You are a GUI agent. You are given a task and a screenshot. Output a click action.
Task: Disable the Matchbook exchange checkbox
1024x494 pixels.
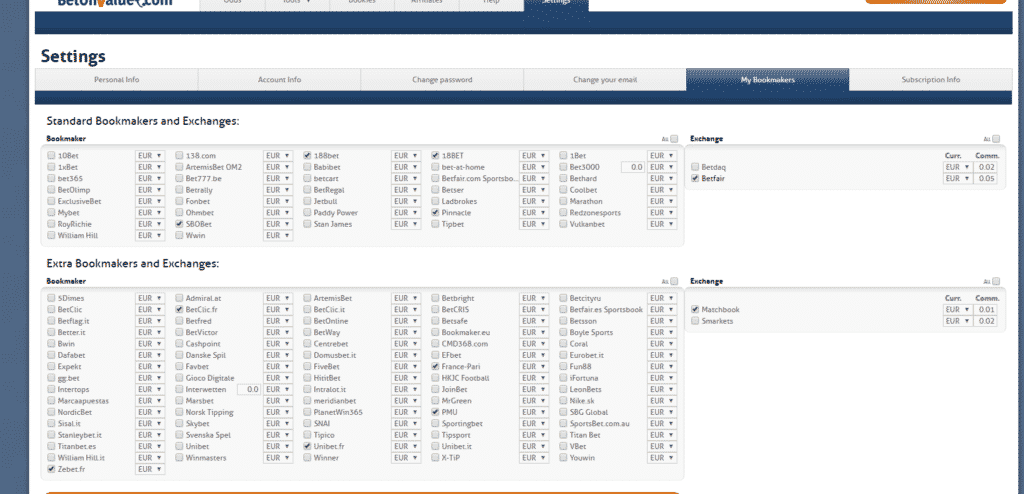click(x=695, y=310)
